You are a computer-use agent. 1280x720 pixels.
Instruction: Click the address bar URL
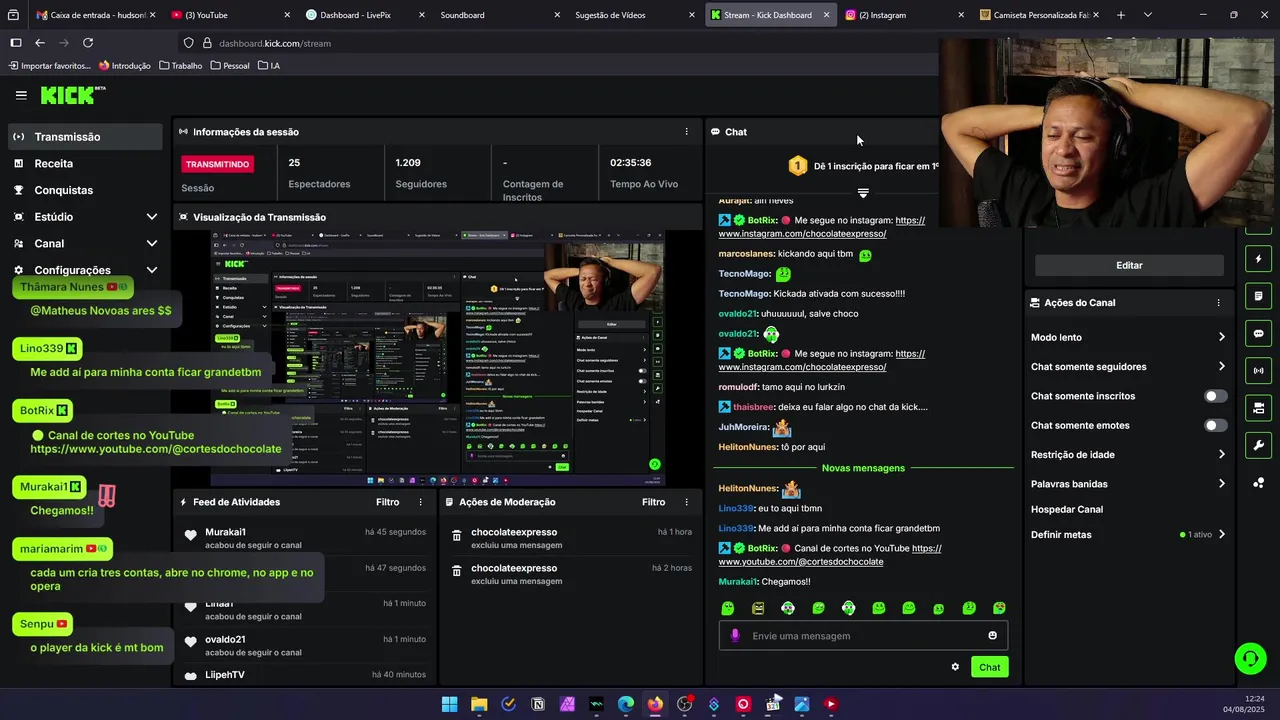(x=275, y=43)
